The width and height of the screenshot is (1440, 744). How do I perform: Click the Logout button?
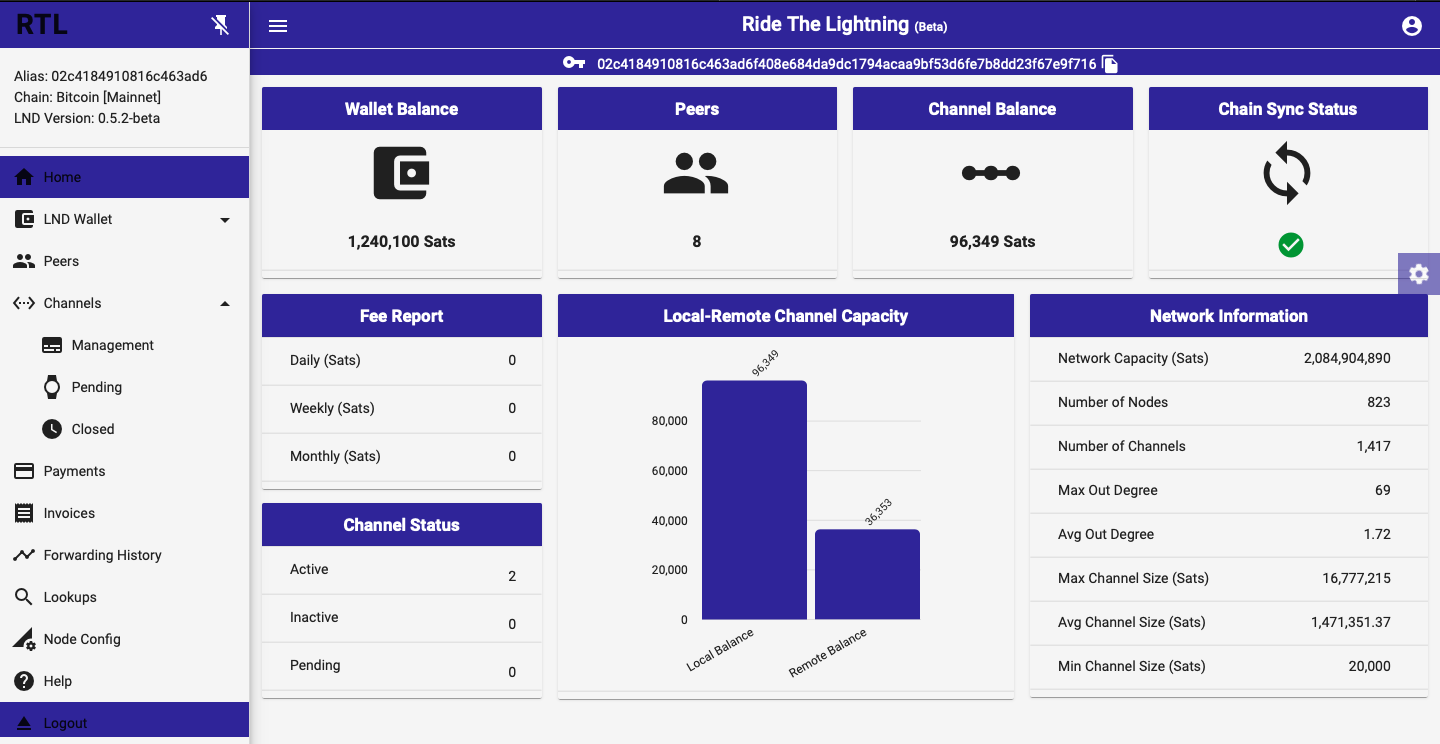coord(124,722)
